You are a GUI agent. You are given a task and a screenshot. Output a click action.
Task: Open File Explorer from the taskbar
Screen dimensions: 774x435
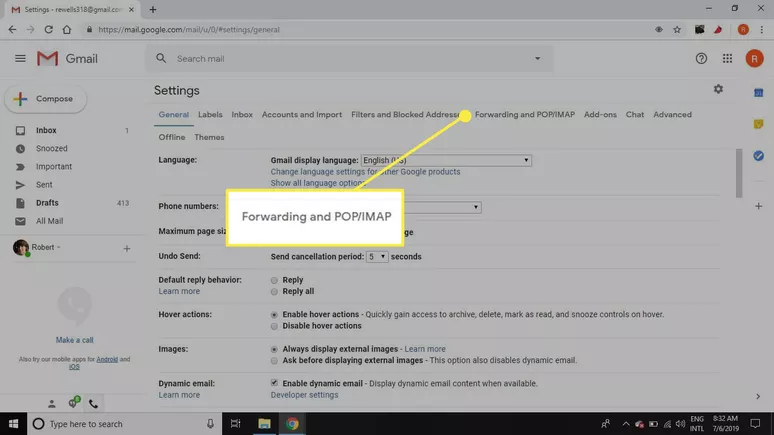[x=264, y=424]
